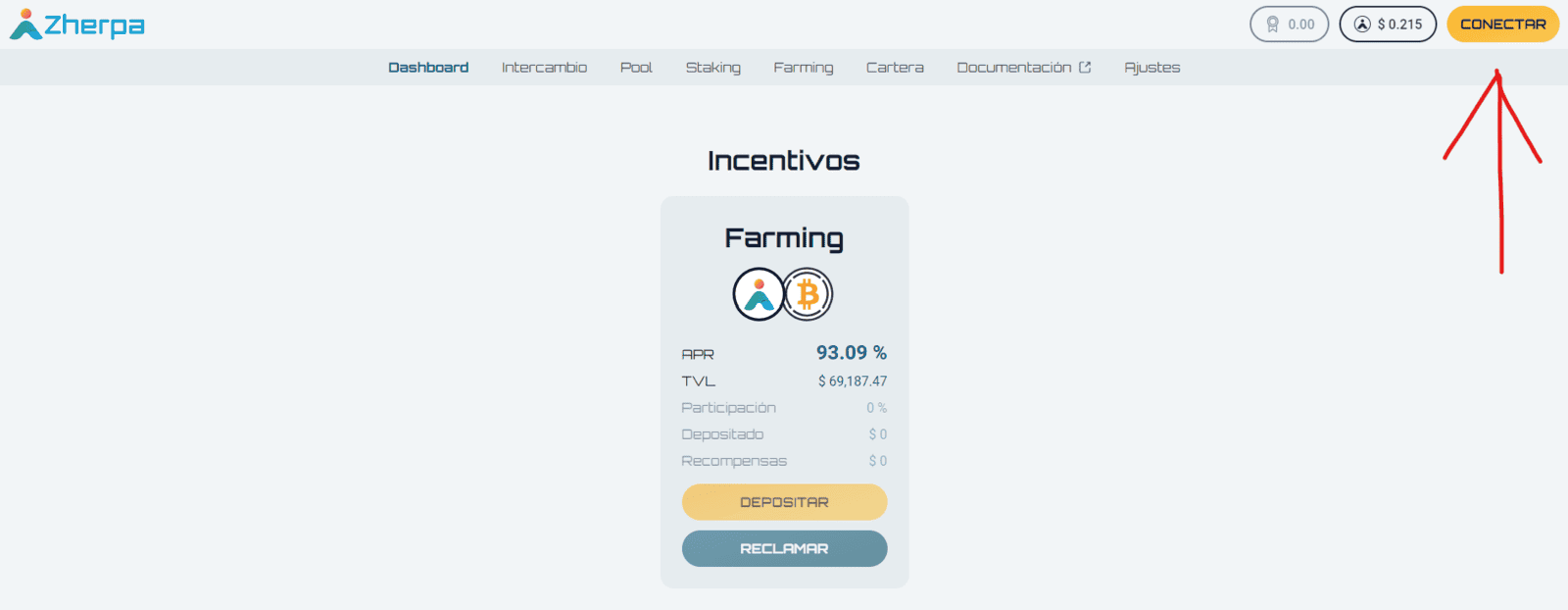The height and width of the screenshot is (610, 1568).
Task: Open the Cartera tab
Action: click(895, 68)
